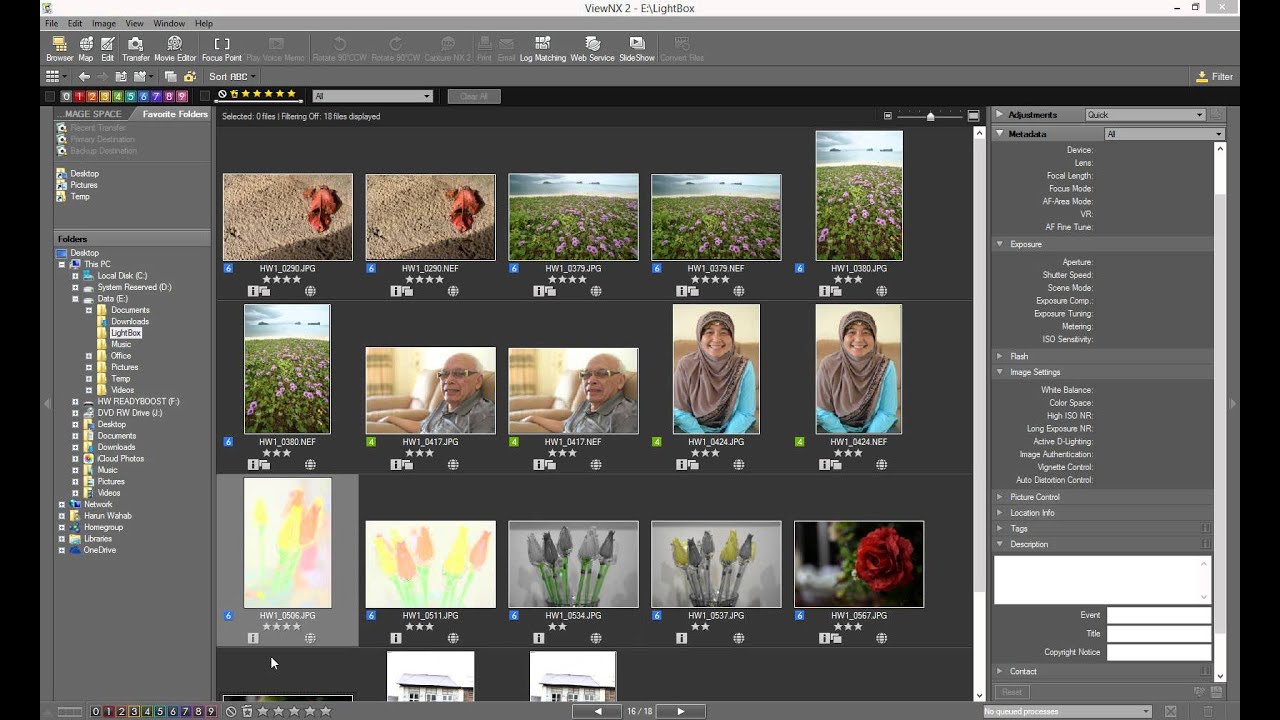Switch to the Map view
This screenshot has height=720, width=1280.
pyautogui.click(x=86, y=49)
